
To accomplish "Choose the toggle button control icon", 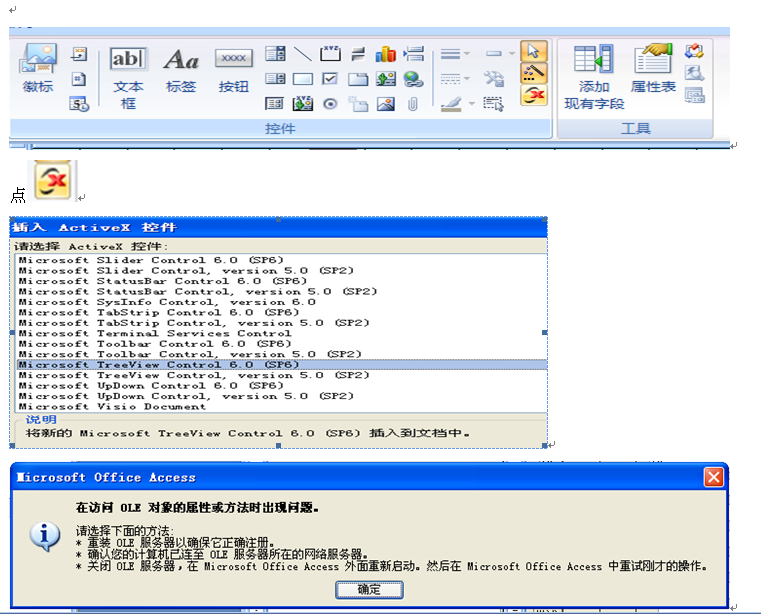I will pyautogui.click(x=358, y=53).
